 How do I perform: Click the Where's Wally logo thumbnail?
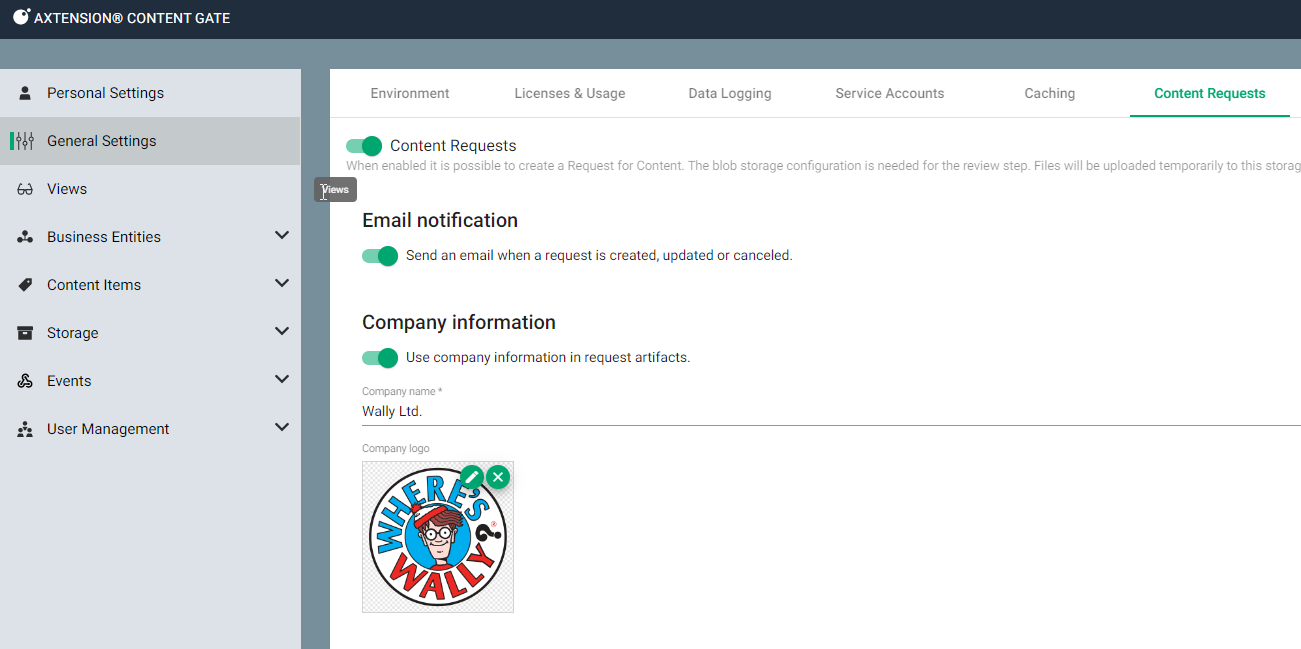[437, 540]
